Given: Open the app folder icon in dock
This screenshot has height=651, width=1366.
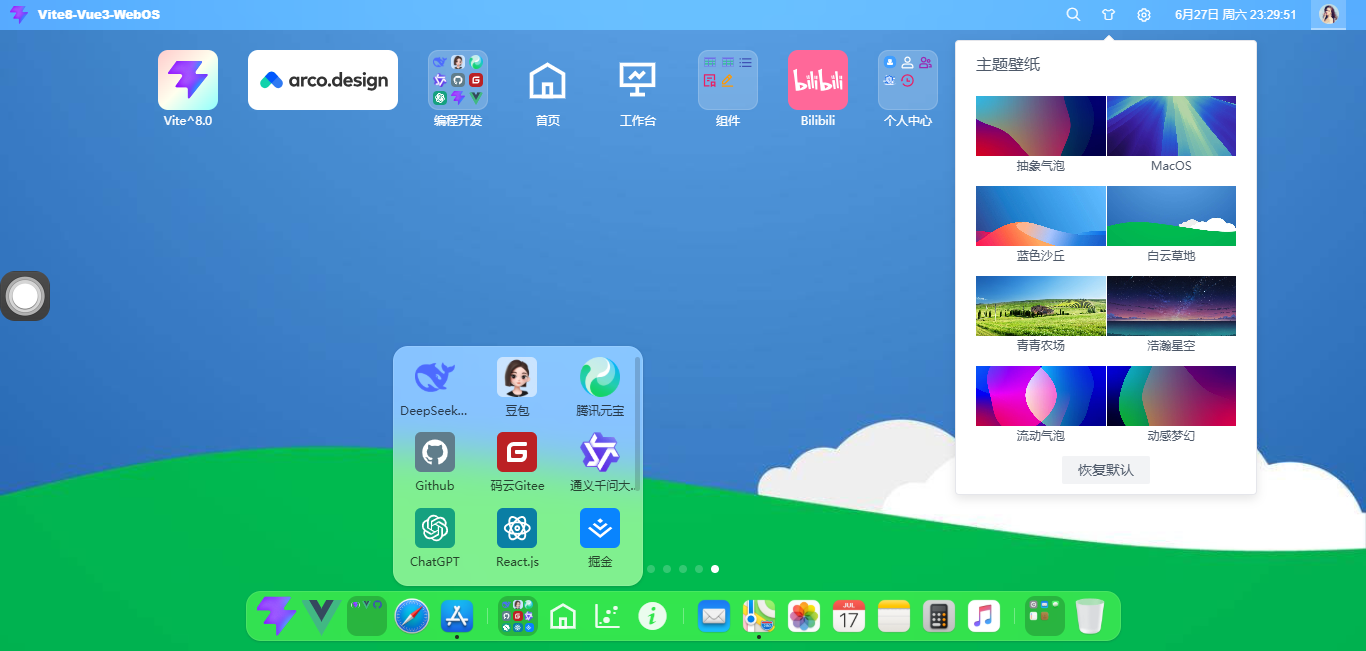Looking at the screenshot, I should click(x=518, y=616).
